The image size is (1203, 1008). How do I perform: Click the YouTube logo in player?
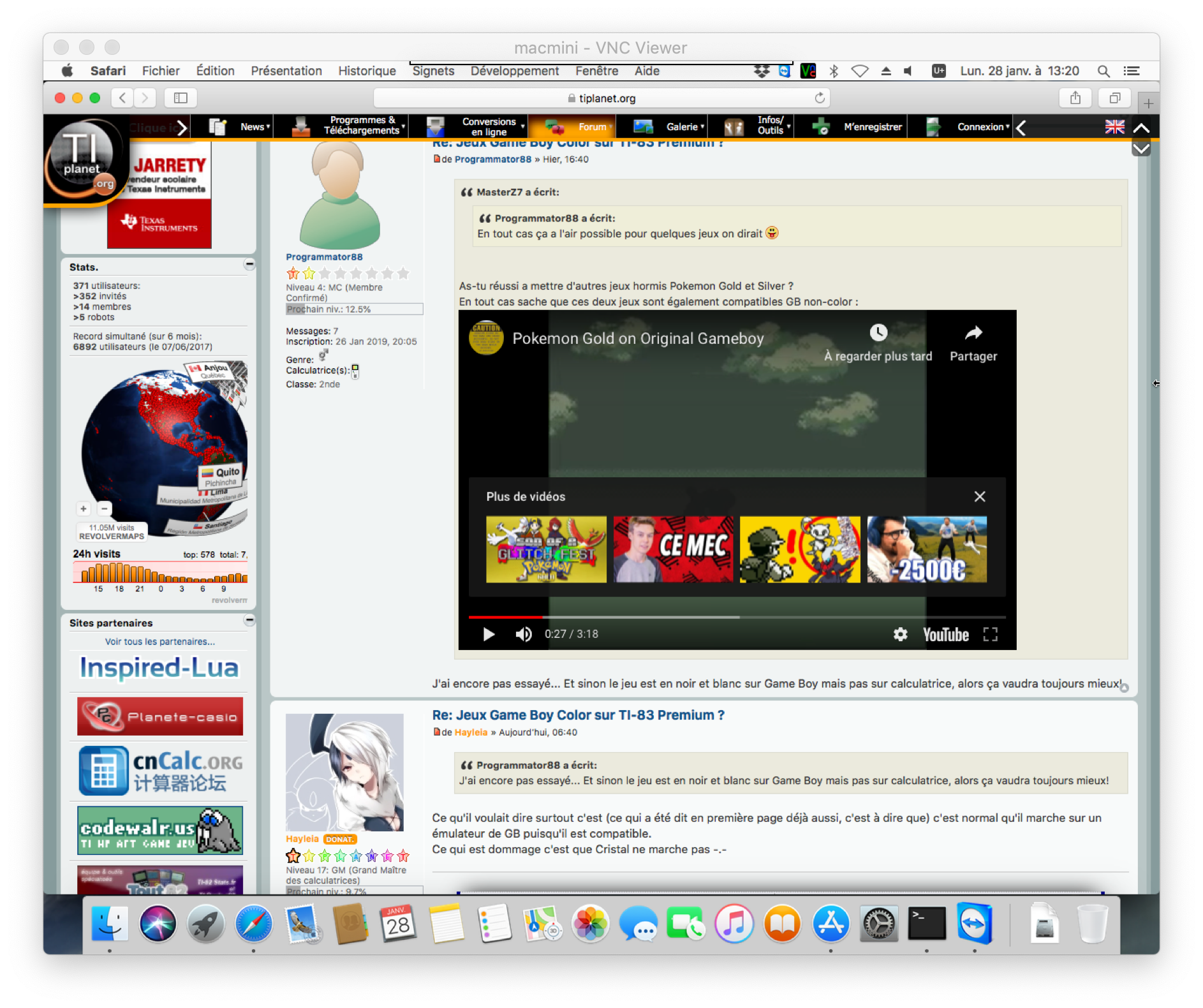(946, 634)
